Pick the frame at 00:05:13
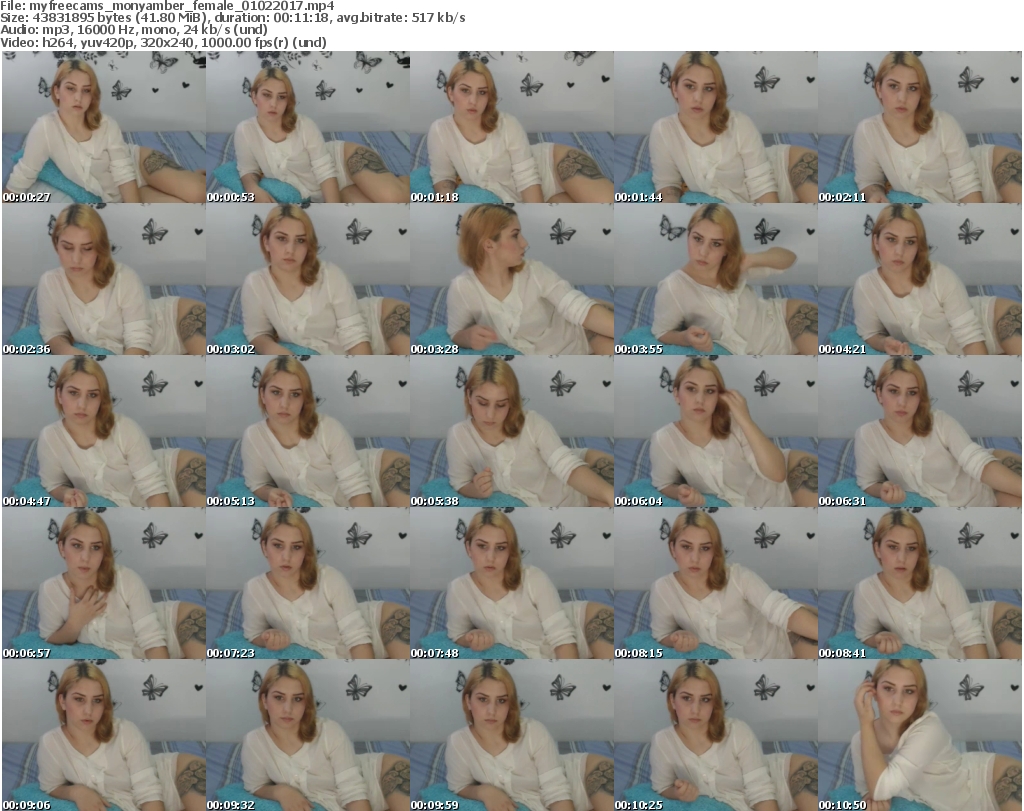This screenshot has width=1024, height=811. 308,431
